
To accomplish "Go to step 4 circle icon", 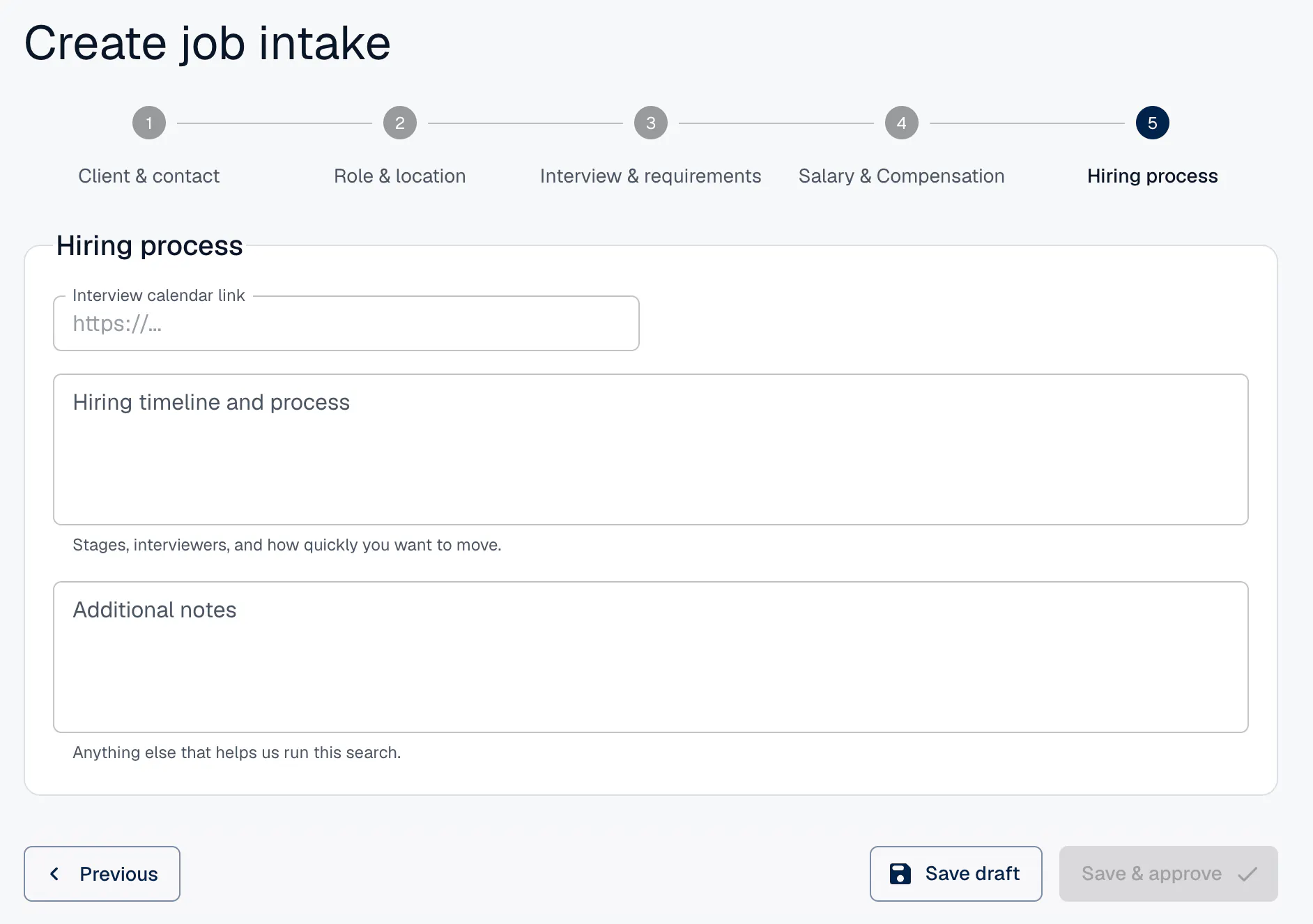I will (x=902, y=123).
